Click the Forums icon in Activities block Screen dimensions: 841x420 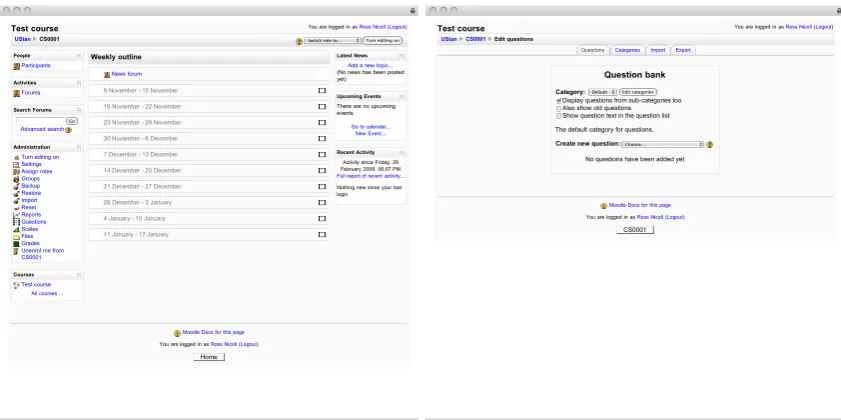pos(17,93)
